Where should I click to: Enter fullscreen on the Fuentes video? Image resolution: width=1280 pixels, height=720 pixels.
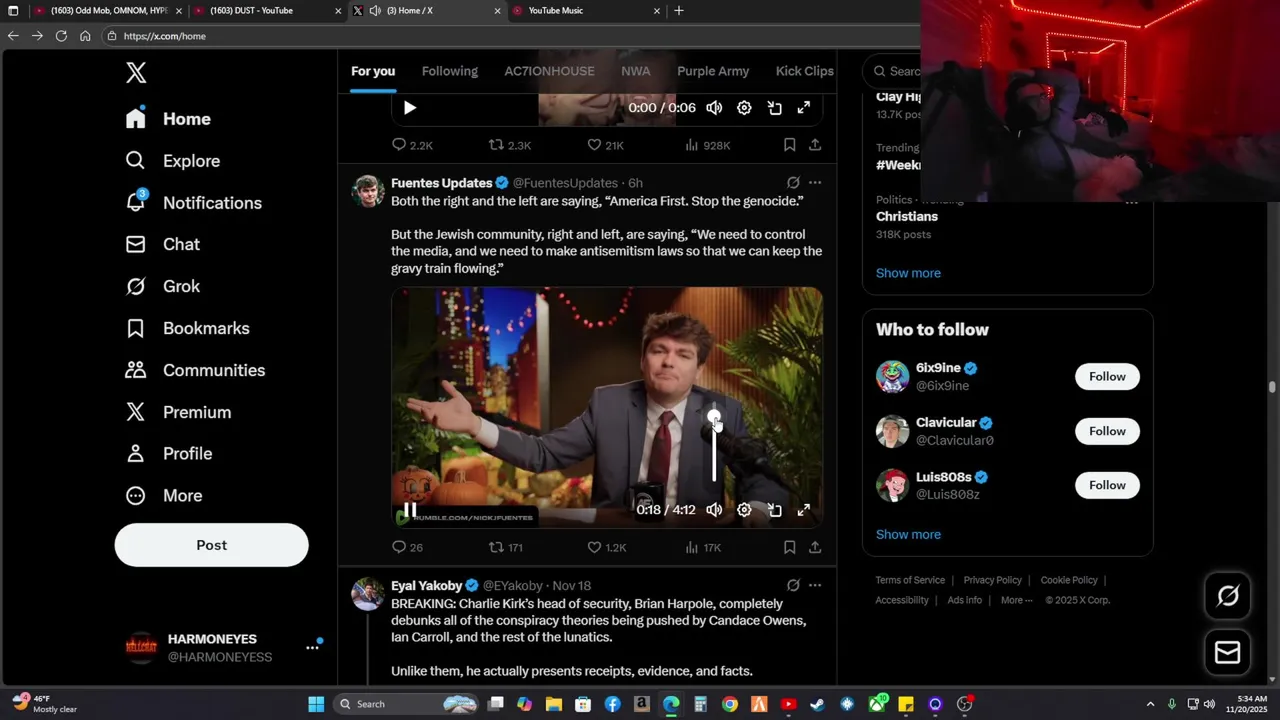coord(803,510)
